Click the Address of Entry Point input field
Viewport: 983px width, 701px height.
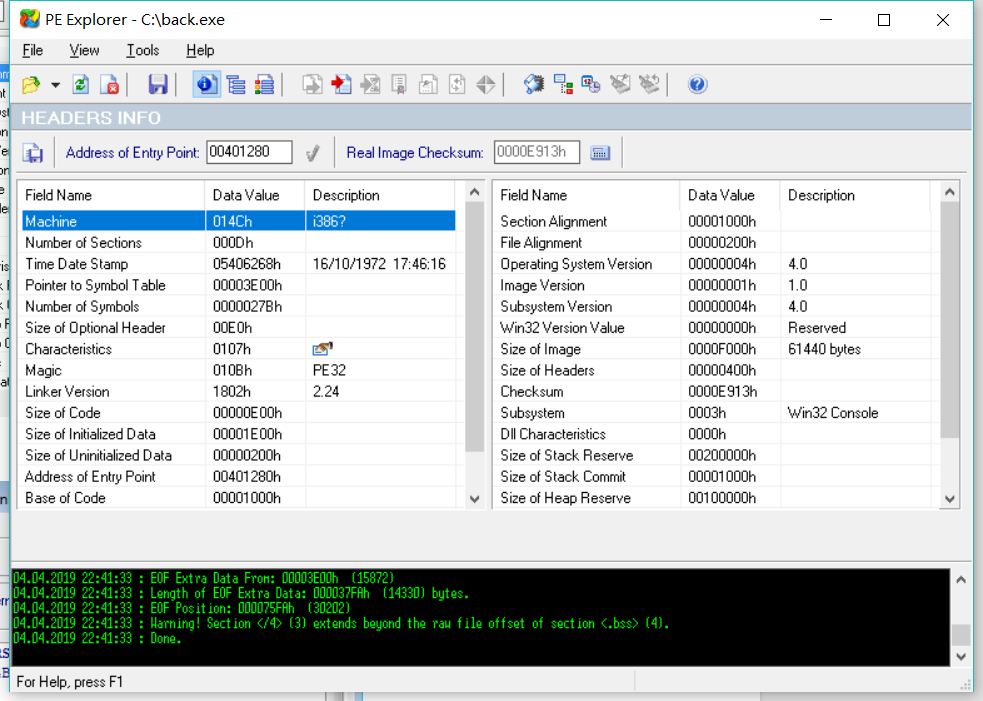pos(249,152)
